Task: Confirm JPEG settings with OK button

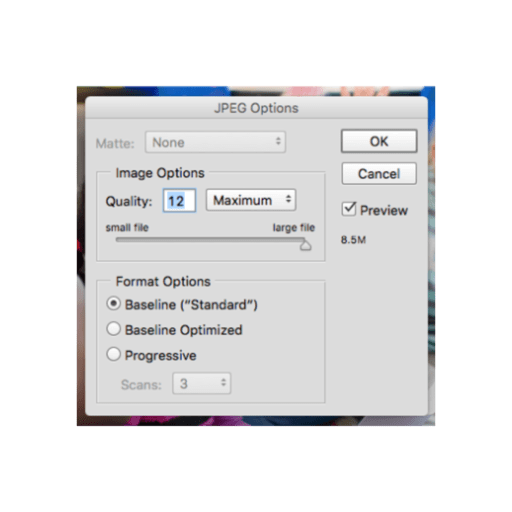Action: click(x=379, y=141)
